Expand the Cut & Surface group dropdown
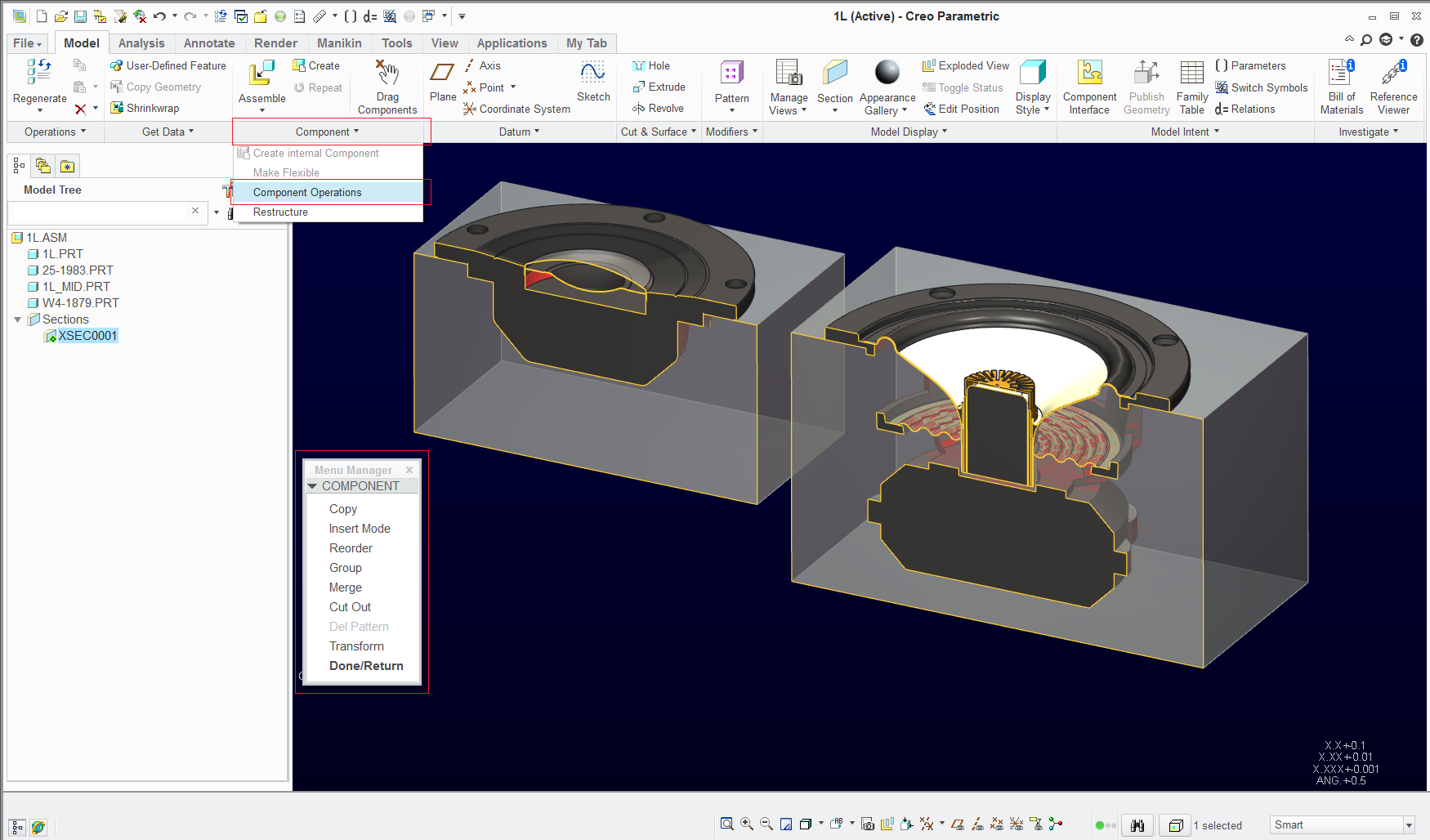Image resolution: width=1430 pixels, height=840 pixels. (x=659, y=132)
